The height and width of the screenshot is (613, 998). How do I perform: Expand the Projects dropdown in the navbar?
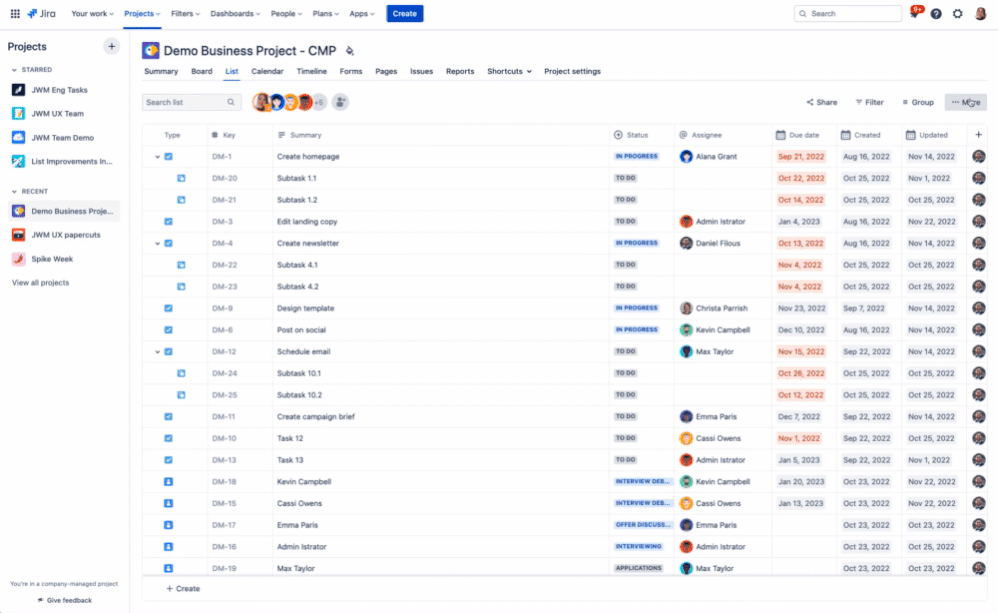click(141, 14)
